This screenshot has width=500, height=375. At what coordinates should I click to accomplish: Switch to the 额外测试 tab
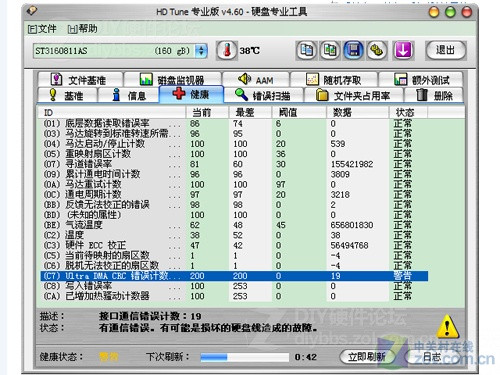(421, 80)
